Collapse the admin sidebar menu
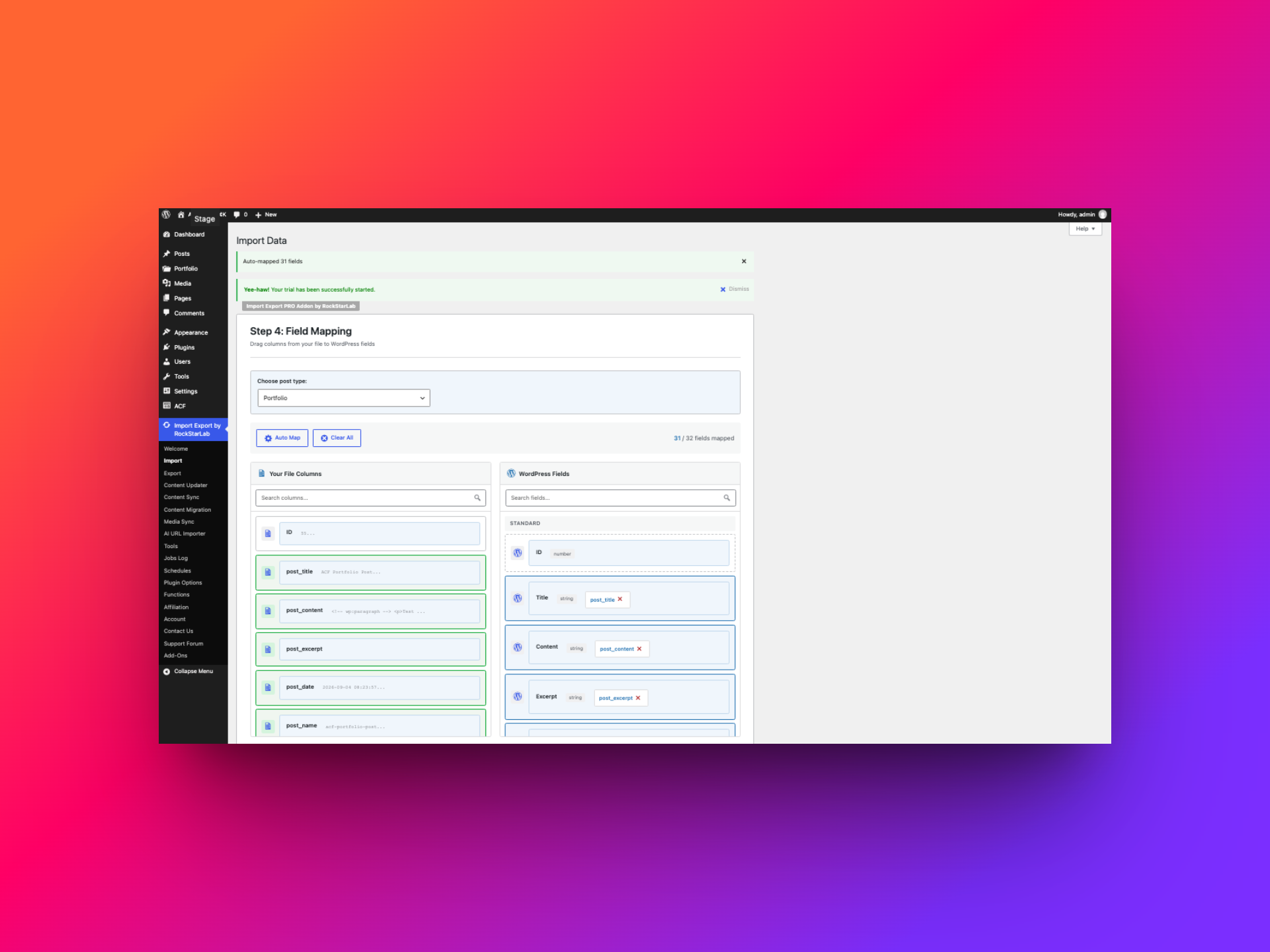Viewport: 1270px width, 952px height. (x=189, y=672)
